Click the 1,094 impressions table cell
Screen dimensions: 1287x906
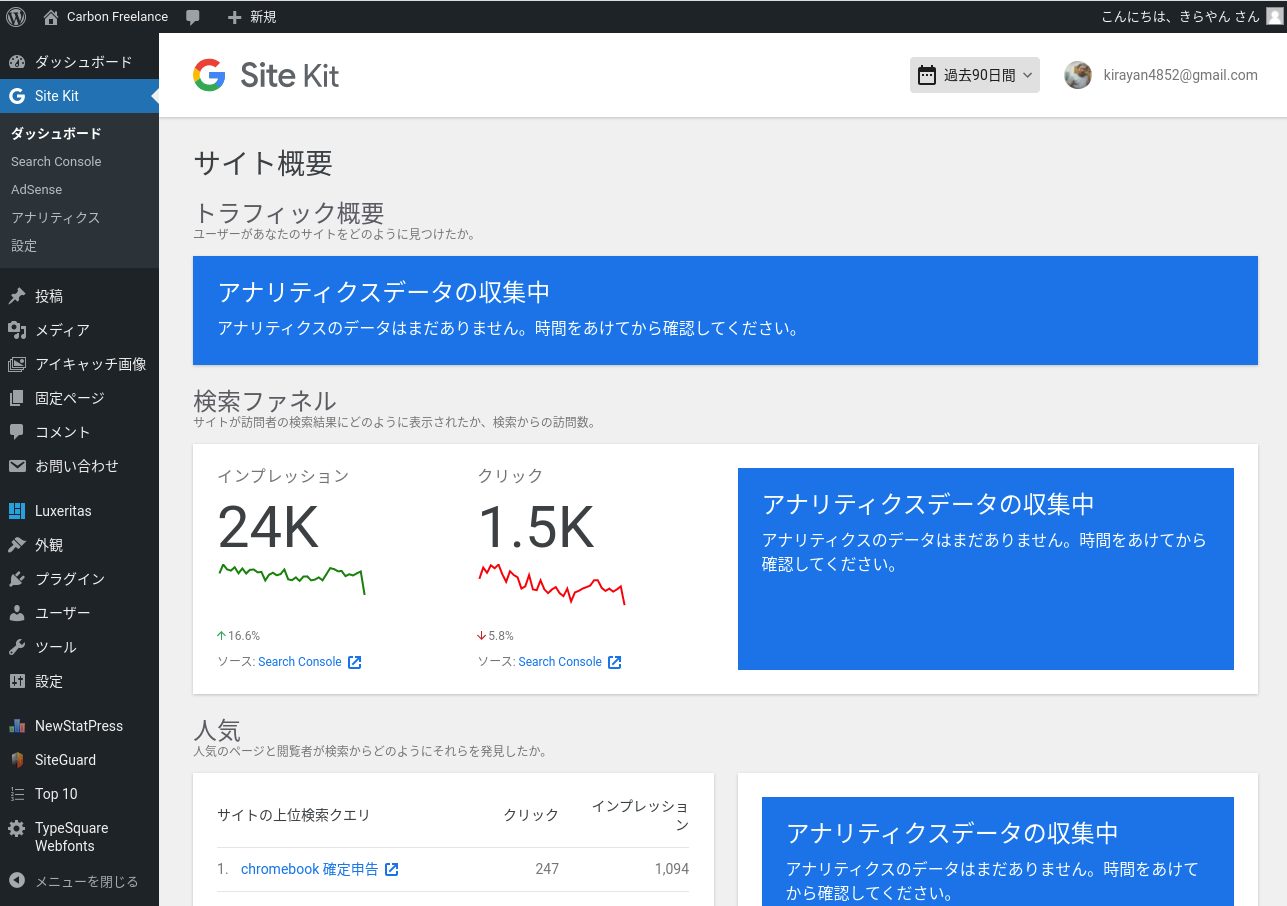tap(672, 869)
